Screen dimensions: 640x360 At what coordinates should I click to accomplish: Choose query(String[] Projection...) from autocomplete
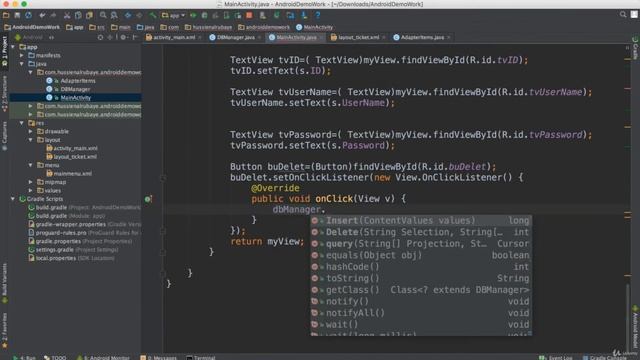coord(420,244)
